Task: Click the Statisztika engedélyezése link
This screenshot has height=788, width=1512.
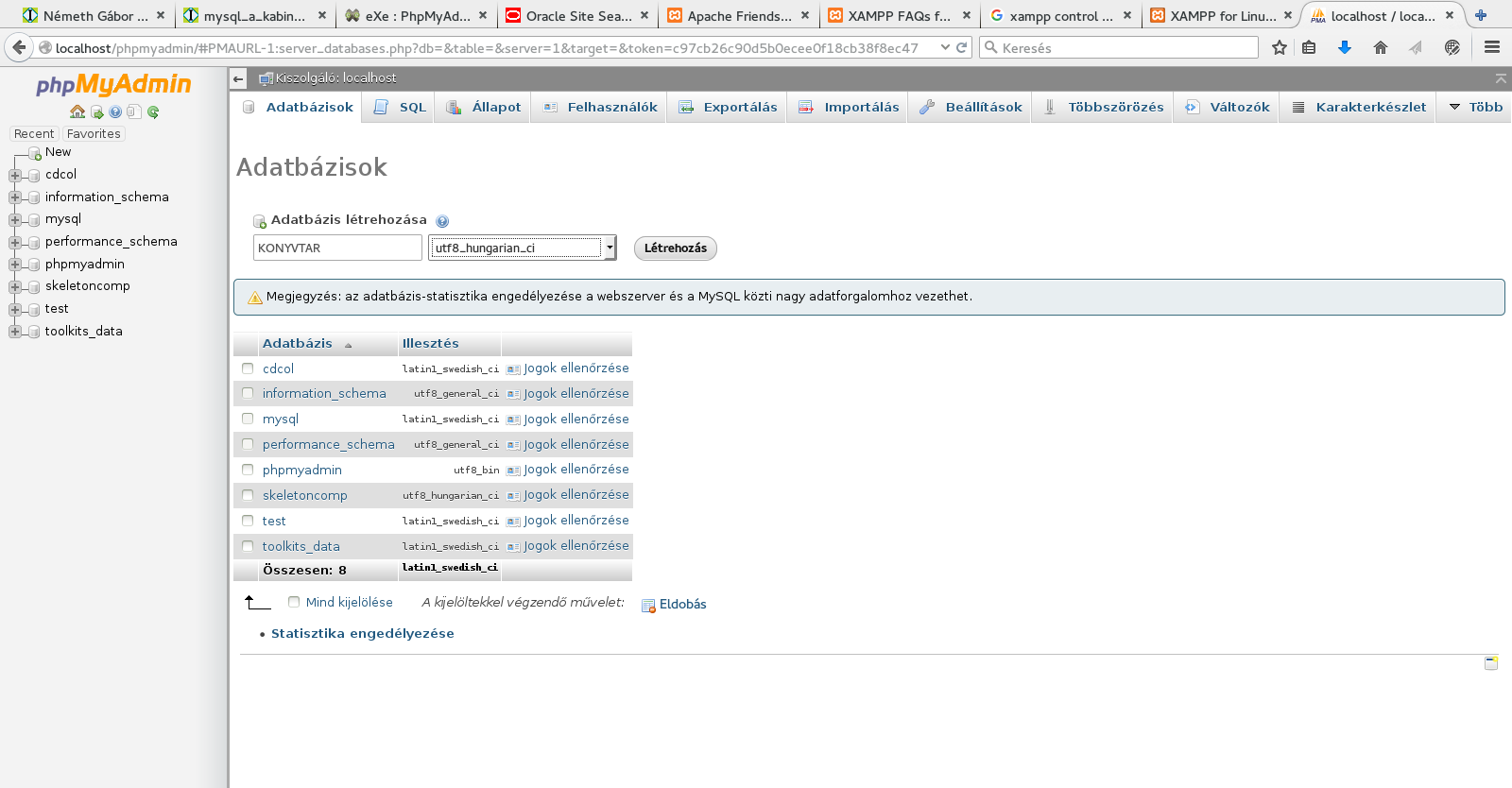Action: pos(362,633)
